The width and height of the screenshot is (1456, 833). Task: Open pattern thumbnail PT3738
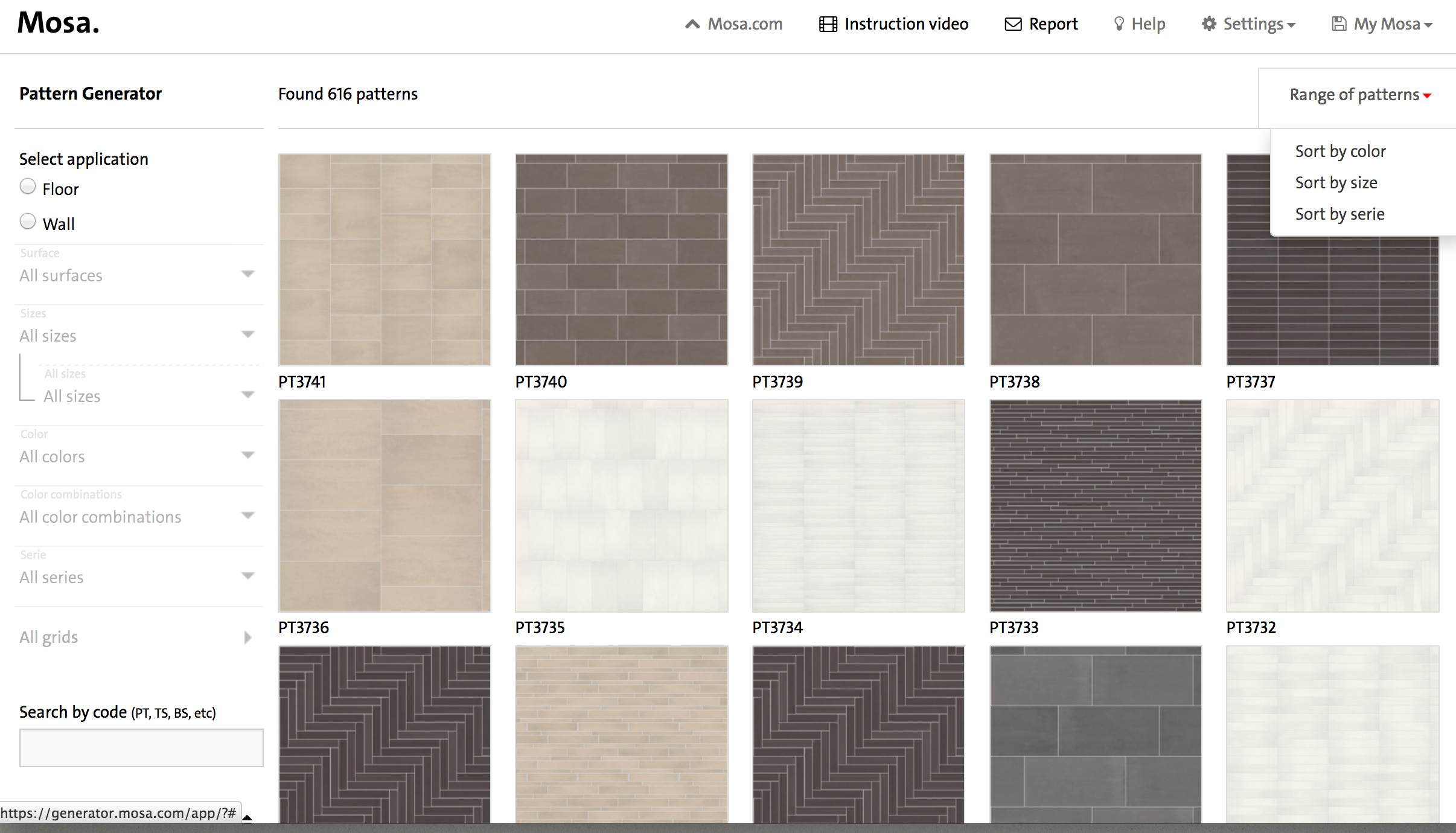(x=1096, y=260)
